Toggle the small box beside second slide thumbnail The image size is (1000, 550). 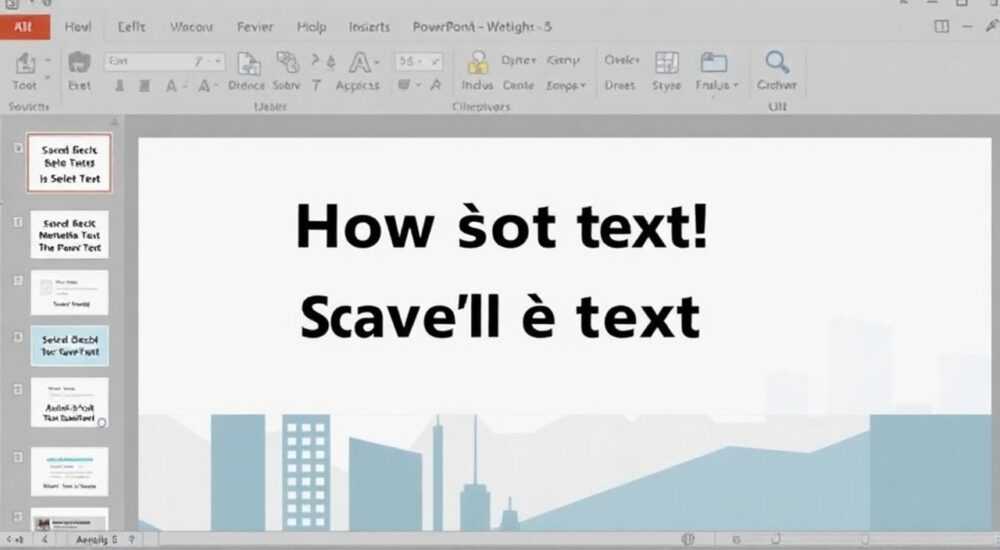(18, 222)
